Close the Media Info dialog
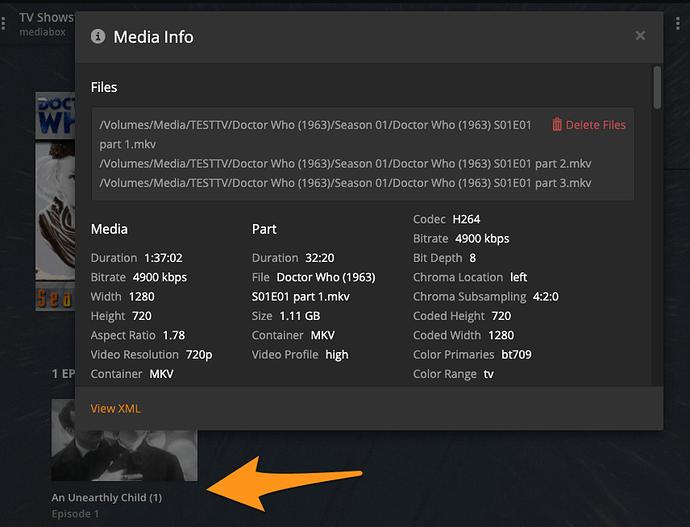This screenshot has width=690, height=527. [x=640, y=37]
